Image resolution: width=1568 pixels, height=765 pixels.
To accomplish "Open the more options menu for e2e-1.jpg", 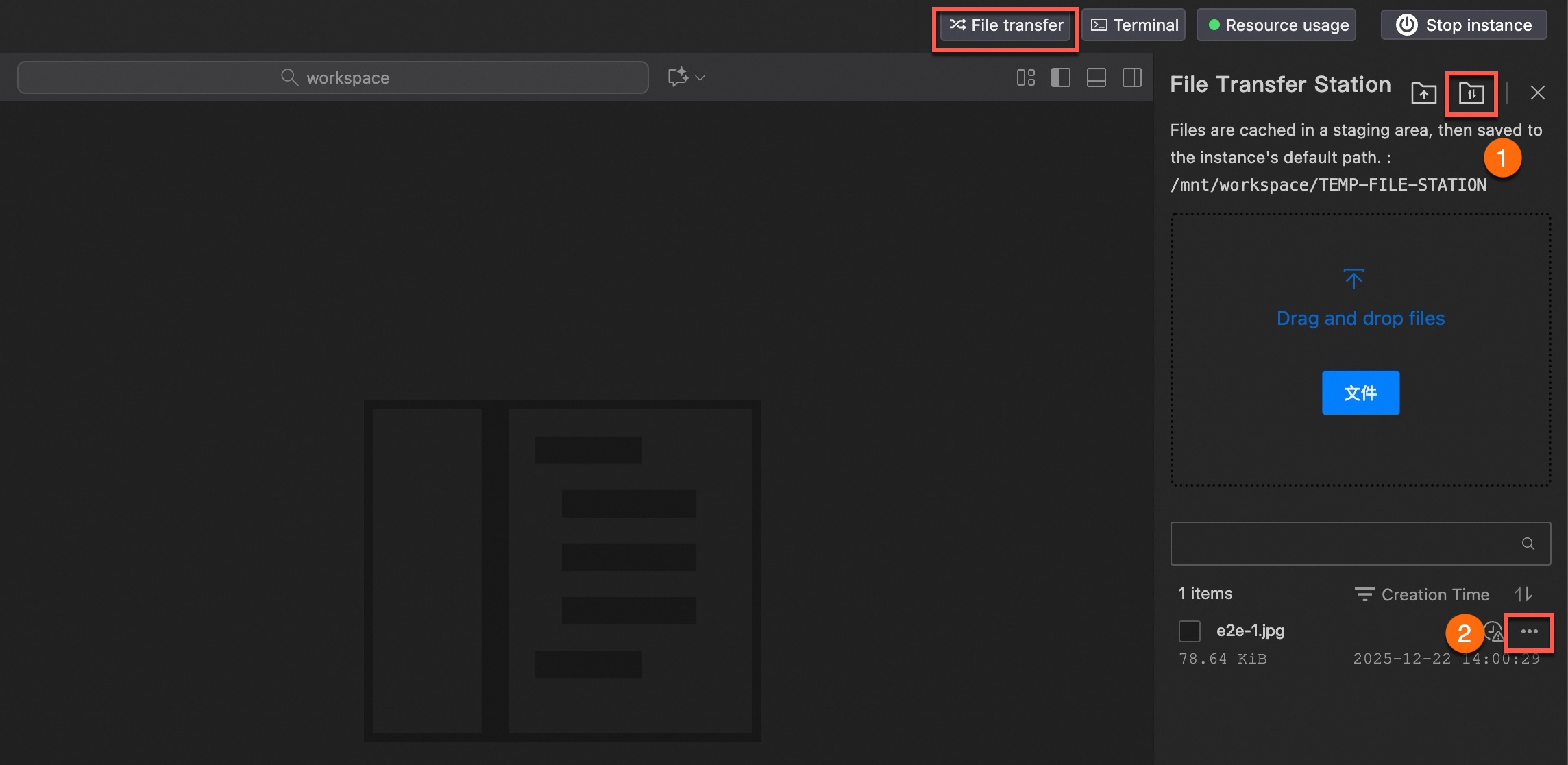I will (1530, 631).
